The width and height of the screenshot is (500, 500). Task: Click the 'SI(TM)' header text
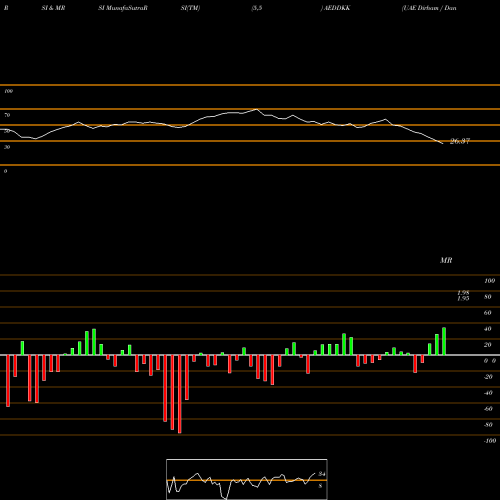(x=190, y=8)
